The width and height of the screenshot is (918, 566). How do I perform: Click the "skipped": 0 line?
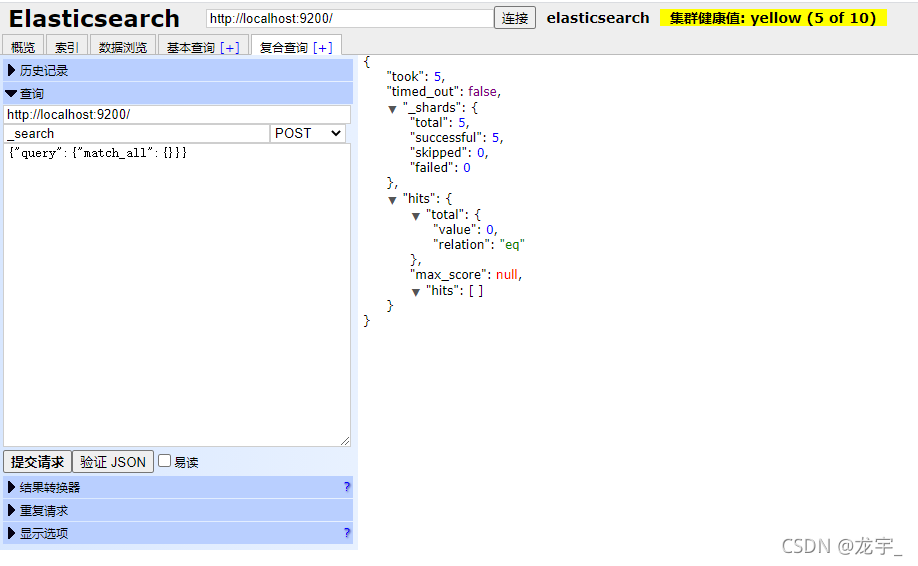pyautogui.click(x=449, y=153)
